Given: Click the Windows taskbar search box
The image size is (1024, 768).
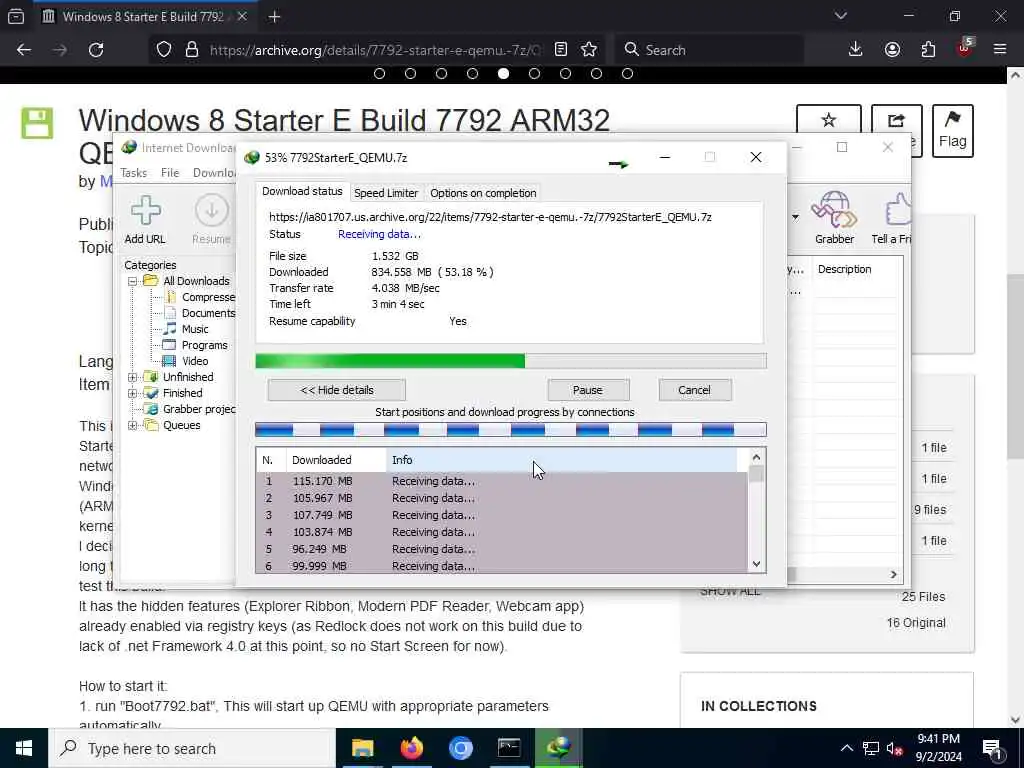Looking at the screenshot, I should 192,748.
